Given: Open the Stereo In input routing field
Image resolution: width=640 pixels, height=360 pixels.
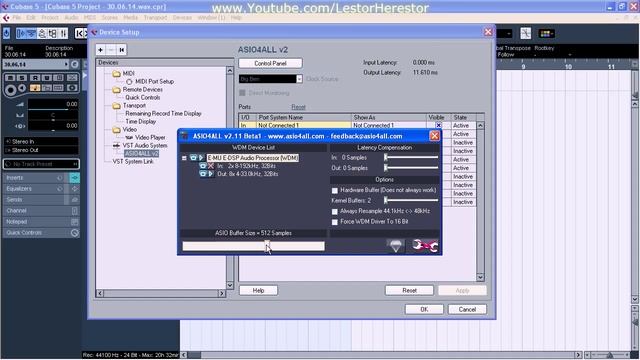Looking at the screenshot, I should coord(41,142).
